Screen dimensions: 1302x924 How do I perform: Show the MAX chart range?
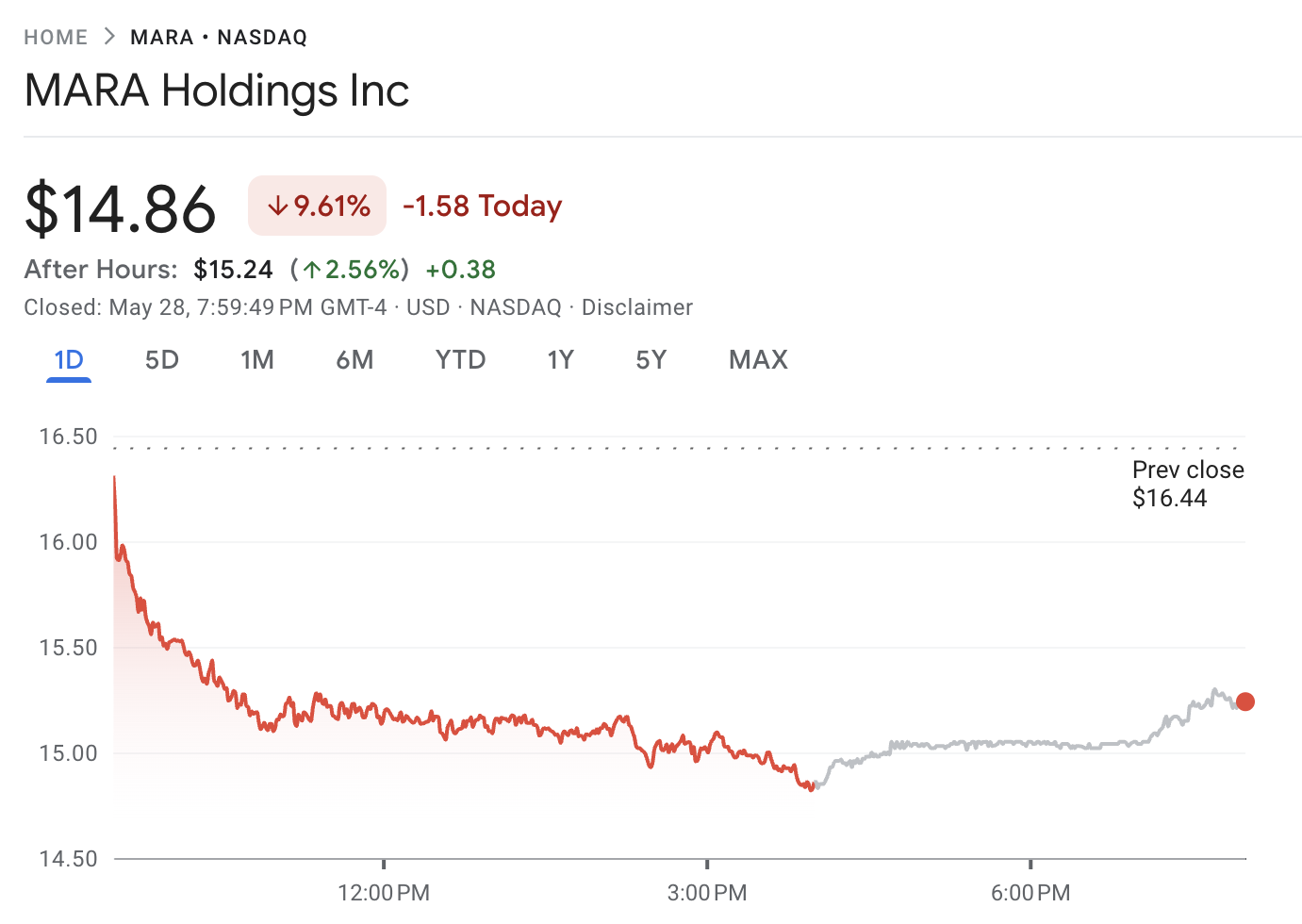758,360
